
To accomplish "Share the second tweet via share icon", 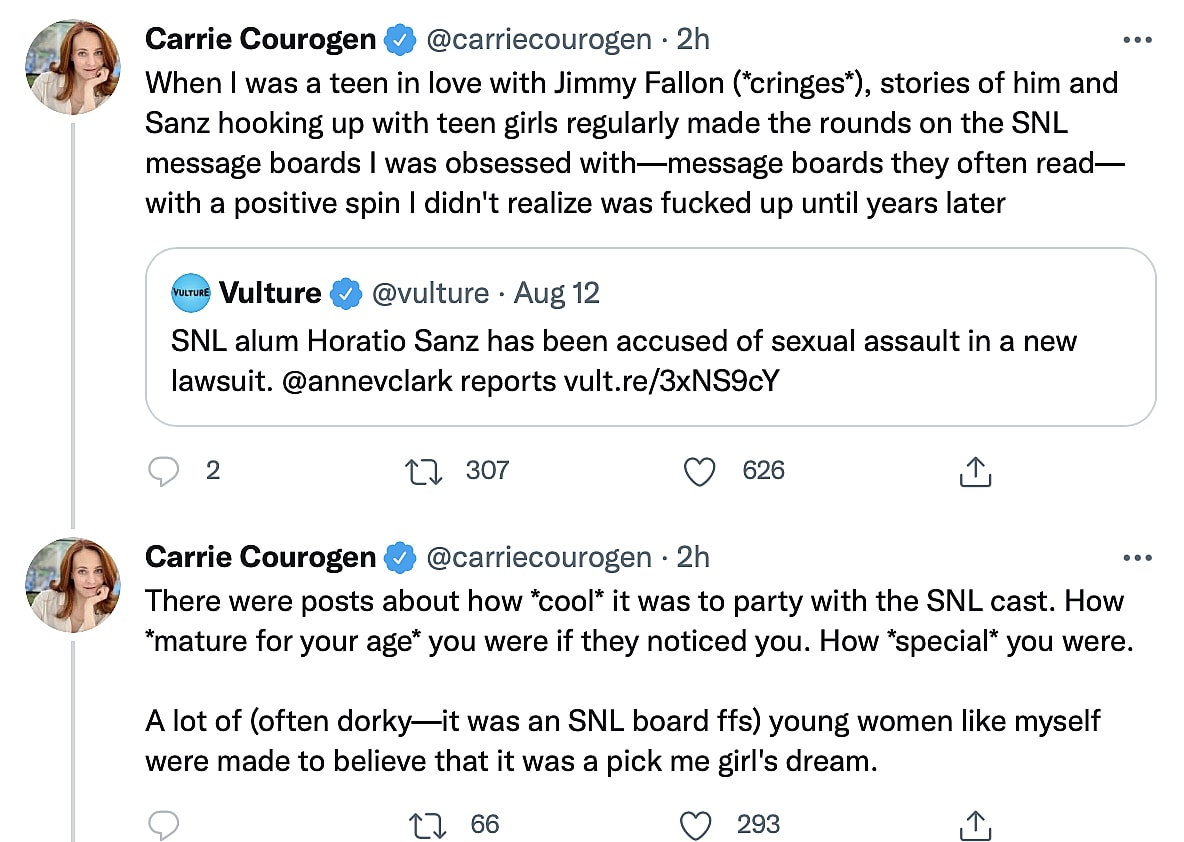I will point(974,825).
